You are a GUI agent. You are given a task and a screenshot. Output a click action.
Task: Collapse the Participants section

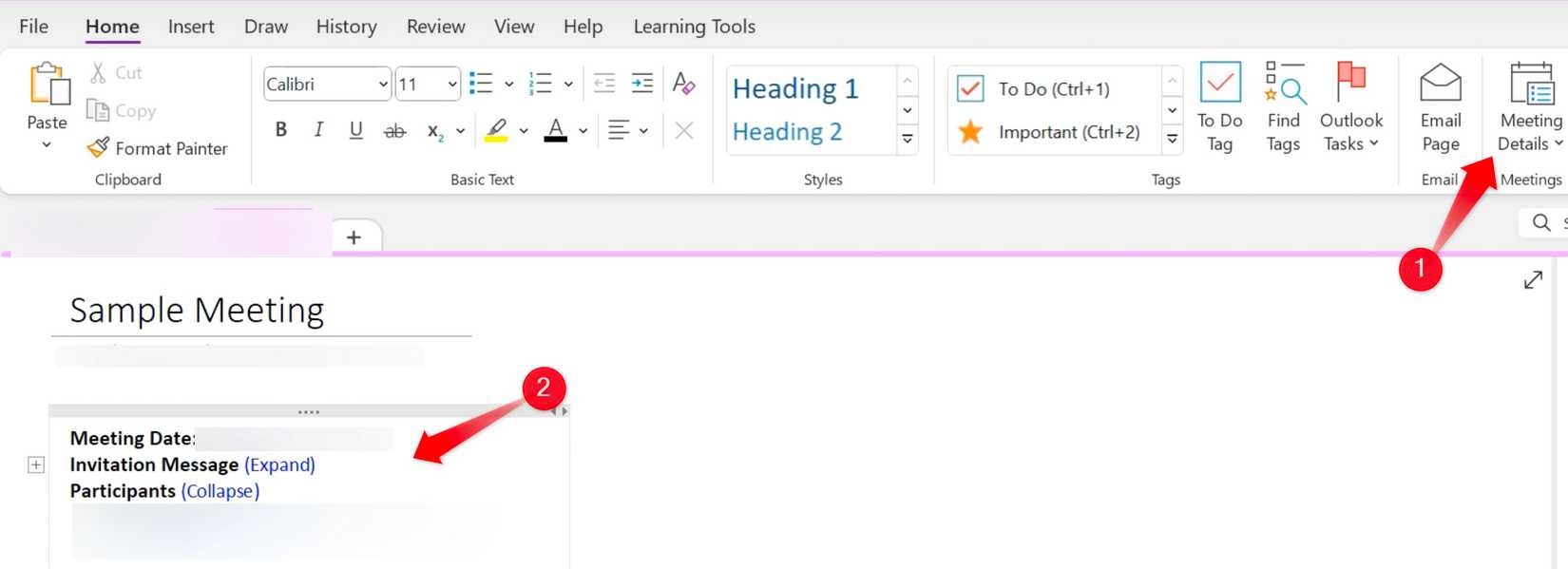point(220,491)
